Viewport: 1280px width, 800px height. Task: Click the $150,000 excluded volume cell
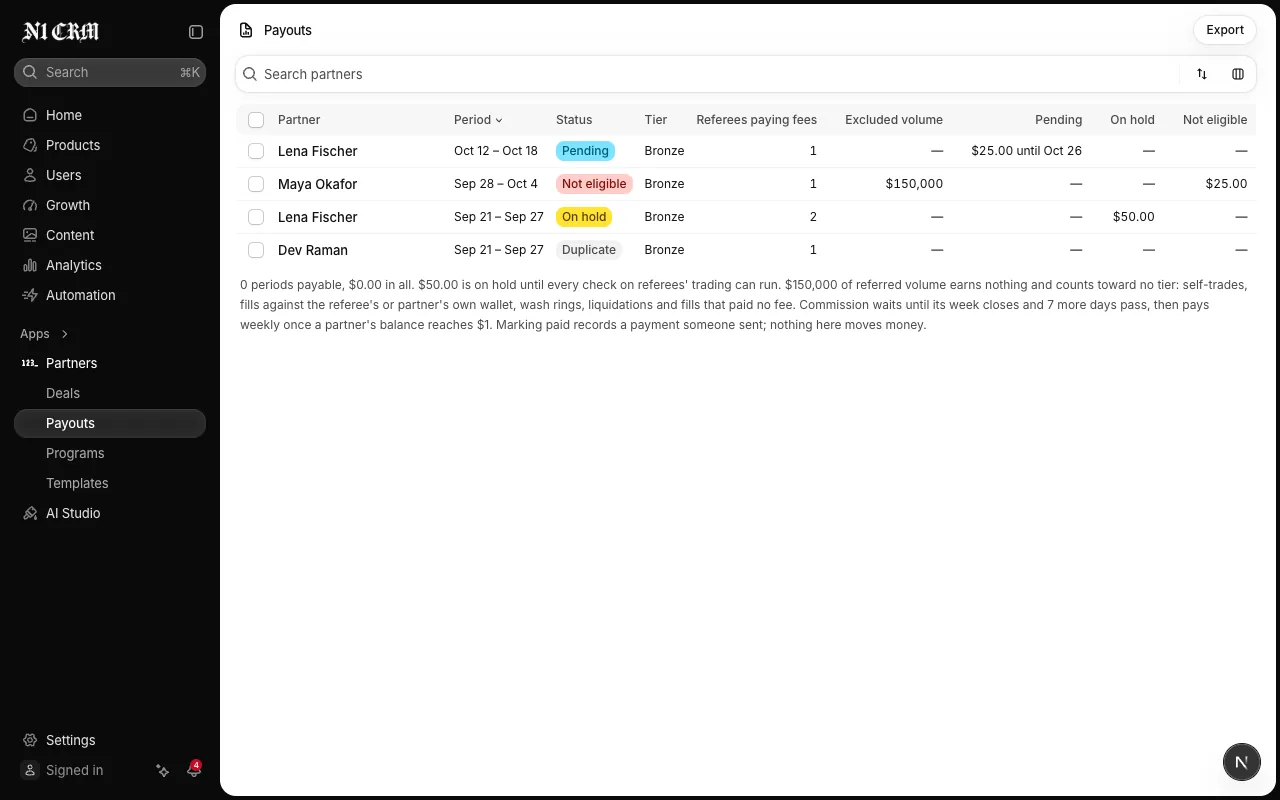click(914, 184)
